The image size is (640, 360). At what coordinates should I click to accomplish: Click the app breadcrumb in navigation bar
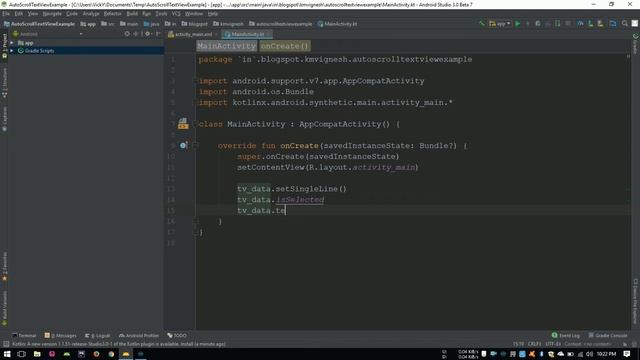click(88, 24)
